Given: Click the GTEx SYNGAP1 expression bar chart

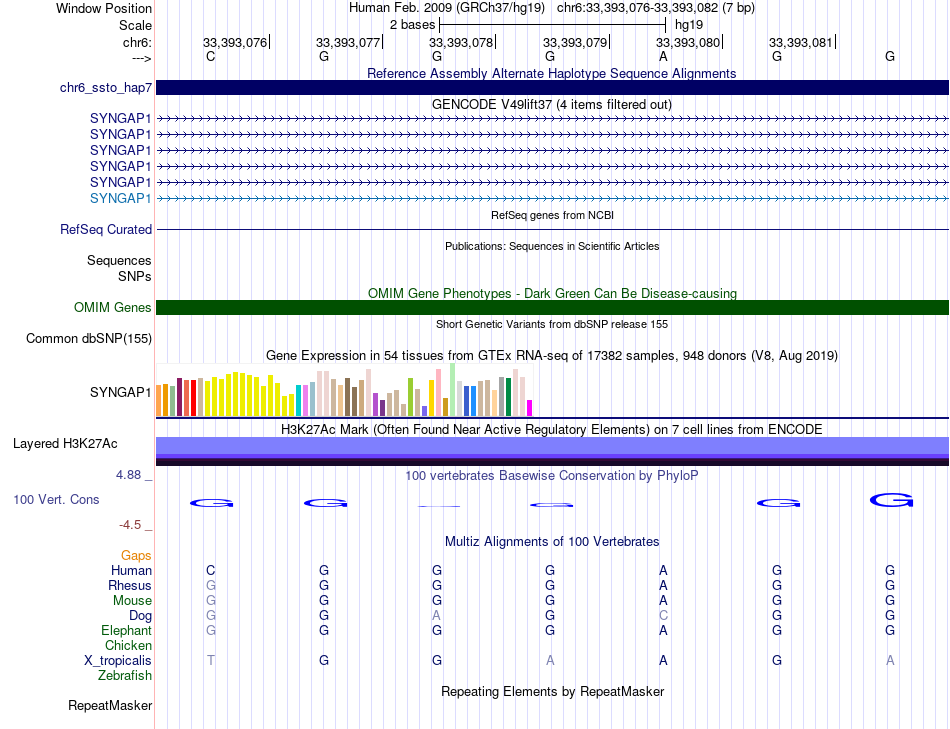Looking at the screenshot, I should pyautogui.click(x=344, y=390).
